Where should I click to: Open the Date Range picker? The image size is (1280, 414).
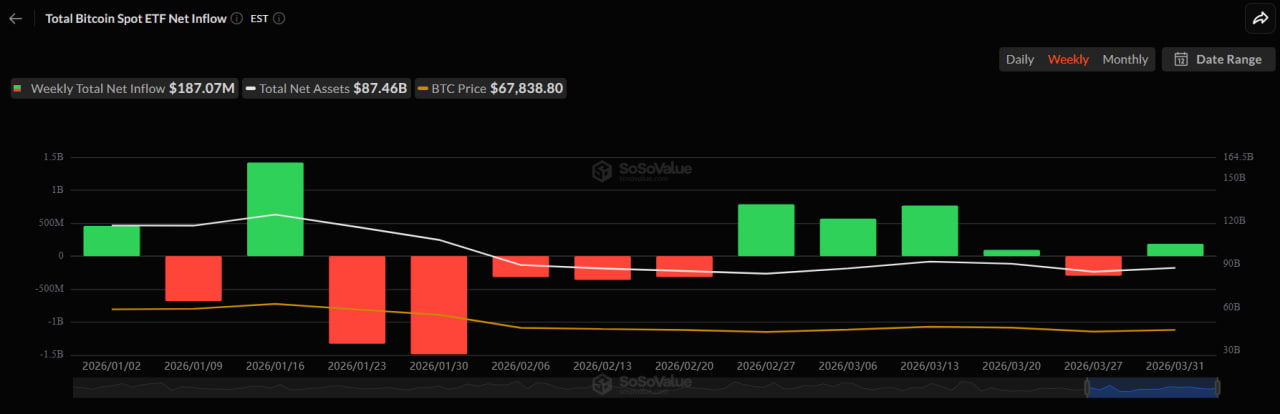tap(1218, 59)
